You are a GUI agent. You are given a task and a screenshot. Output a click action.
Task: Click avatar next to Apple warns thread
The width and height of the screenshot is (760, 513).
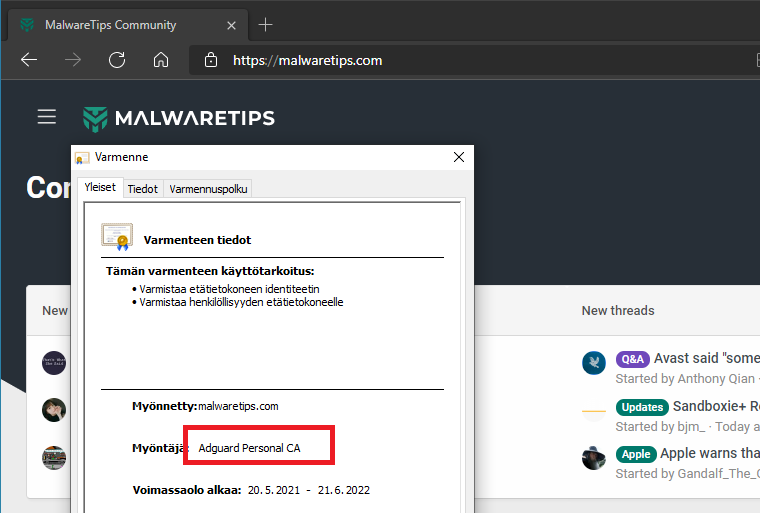click(x=594, y=458)
